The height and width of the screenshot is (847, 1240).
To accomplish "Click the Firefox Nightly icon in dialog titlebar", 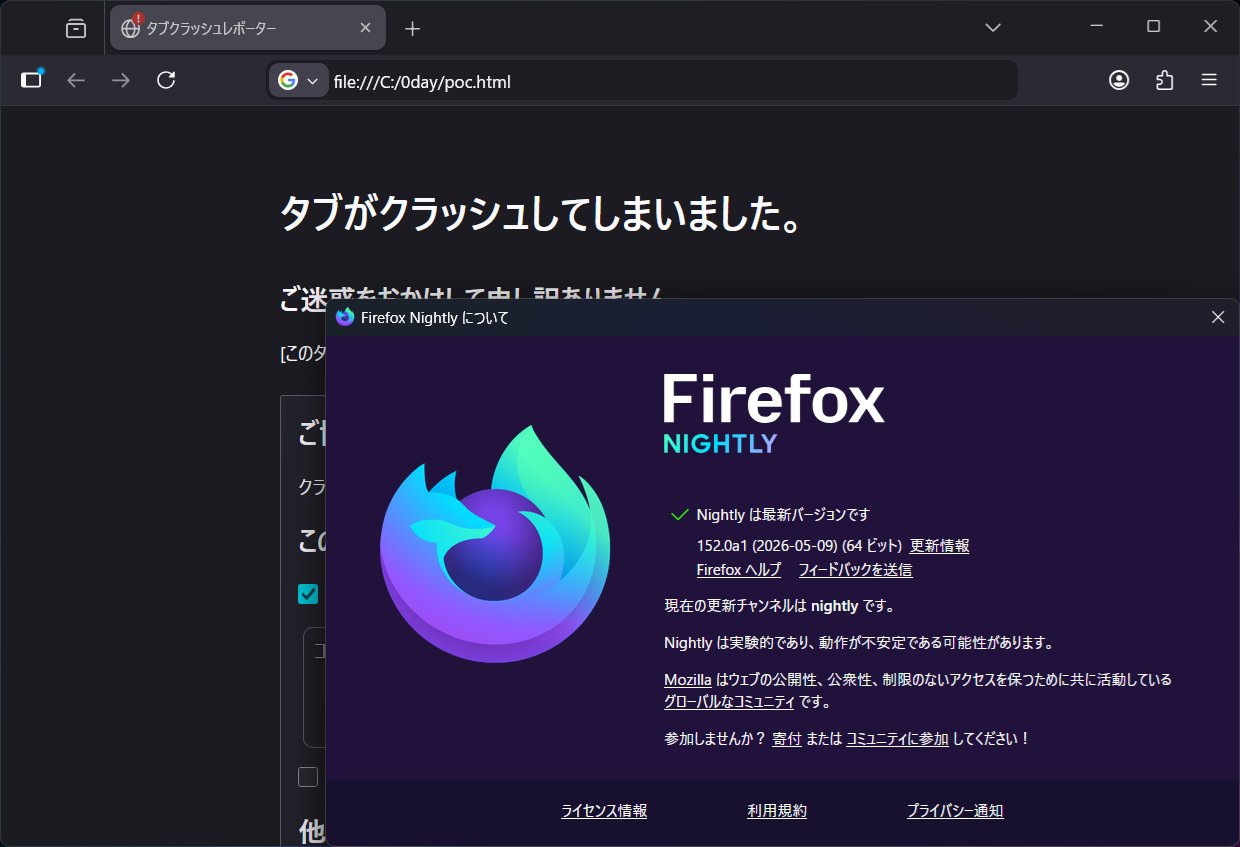I will [345, 317].
